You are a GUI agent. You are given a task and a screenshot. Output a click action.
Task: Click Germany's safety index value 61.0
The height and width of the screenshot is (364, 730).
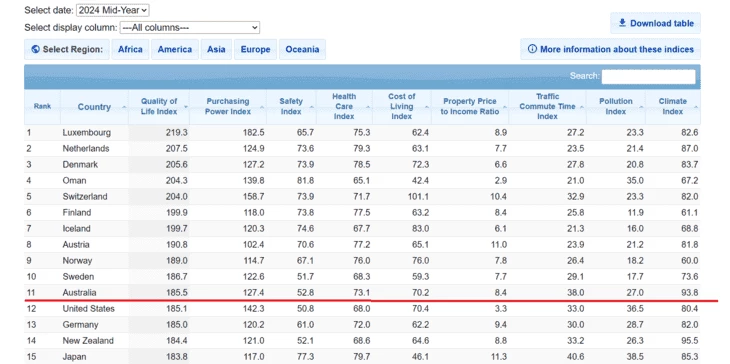(305, 324)
